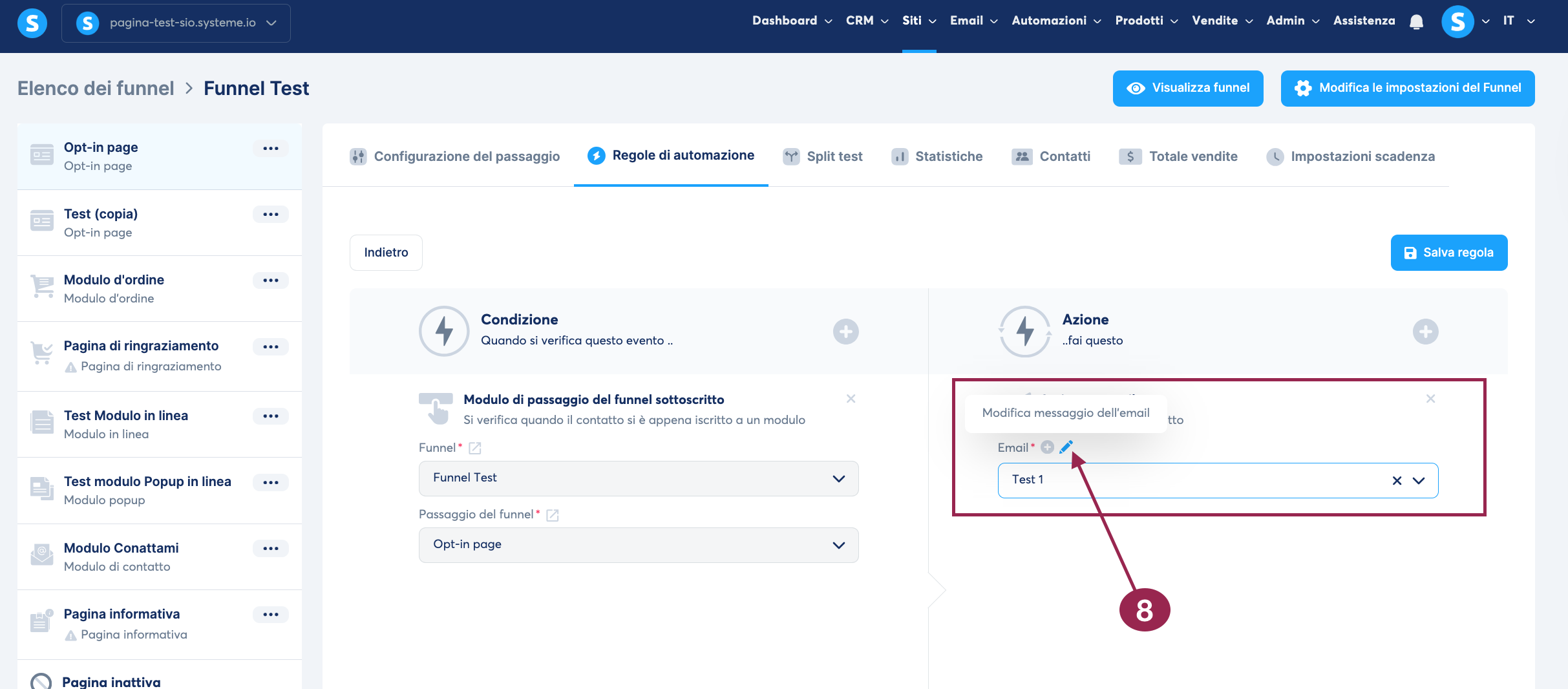
Task: Click the Visualizza funnel button
Action: point(1188,89)
